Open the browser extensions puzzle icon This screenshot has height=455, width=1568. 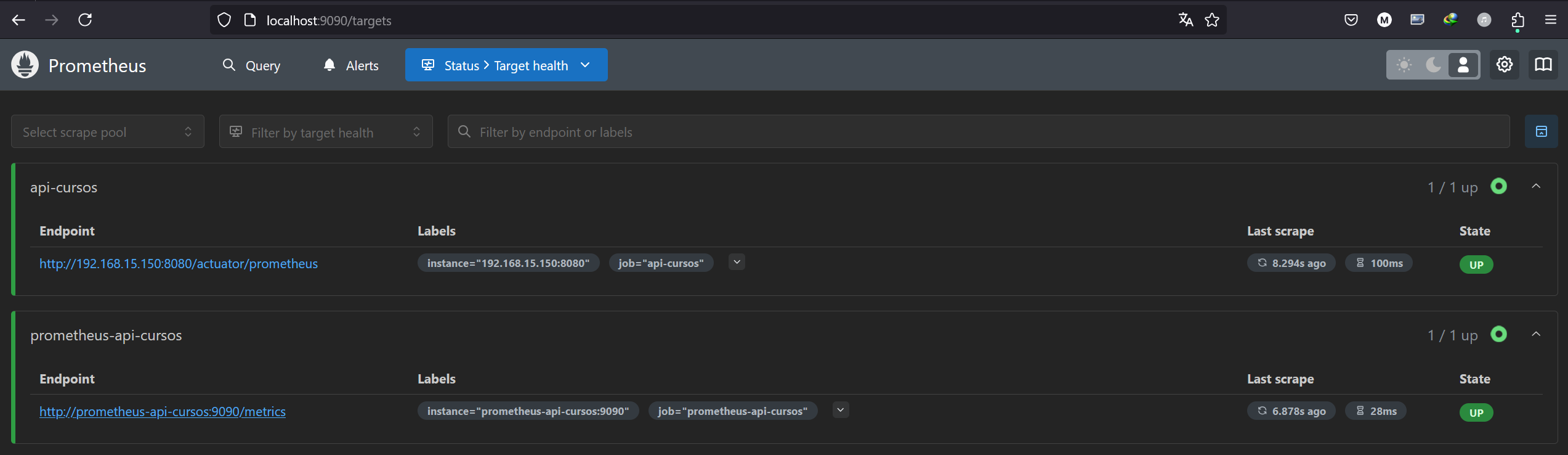tap(1517, 20)
